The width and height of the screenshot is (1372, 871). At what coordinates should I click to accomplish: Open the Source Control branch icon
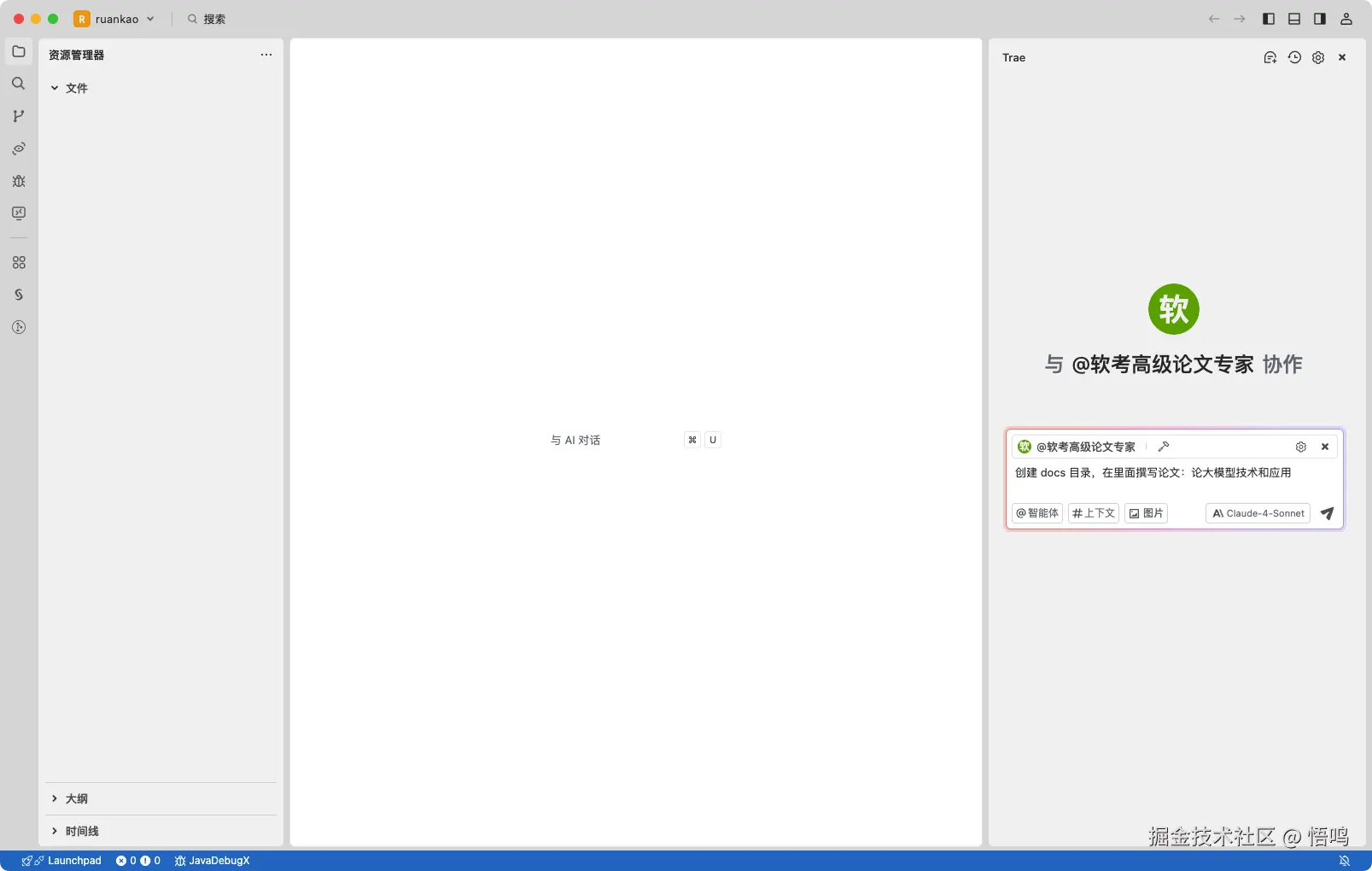pyautogui.click(x=19, y=116)
